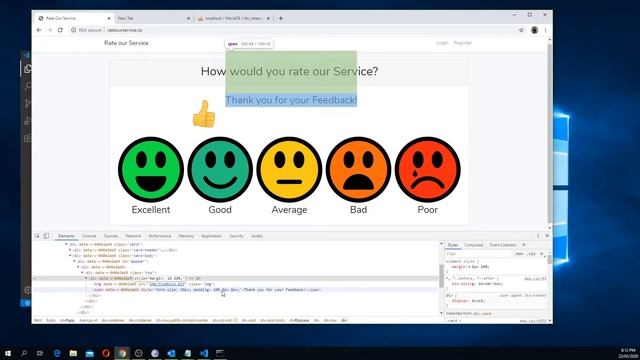Open the thumbs gif src link in Elements
The width and height of the screenshot is (640, 360).
(167, 284)
